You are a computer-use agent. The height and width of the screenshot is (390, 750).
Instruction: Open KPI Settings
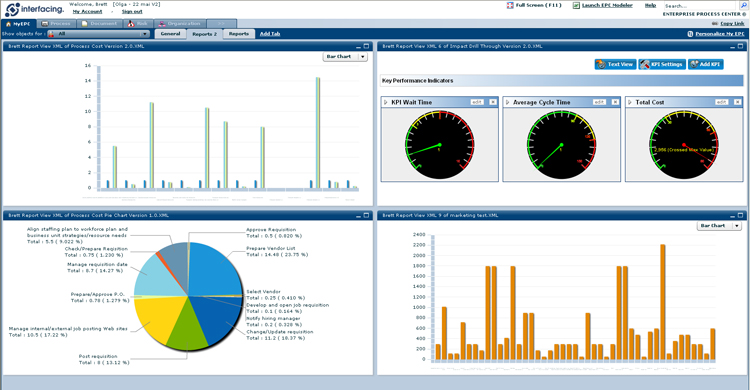point(662,64)
